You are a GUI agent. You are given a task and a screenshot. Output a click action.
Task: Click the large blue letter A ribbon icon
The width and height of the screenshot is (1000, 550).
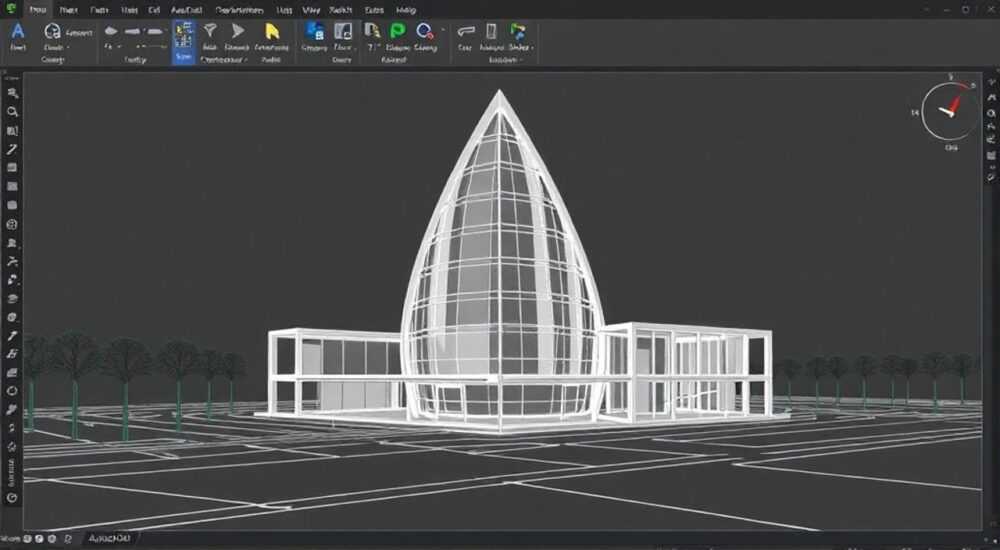(x=18, y=31)
